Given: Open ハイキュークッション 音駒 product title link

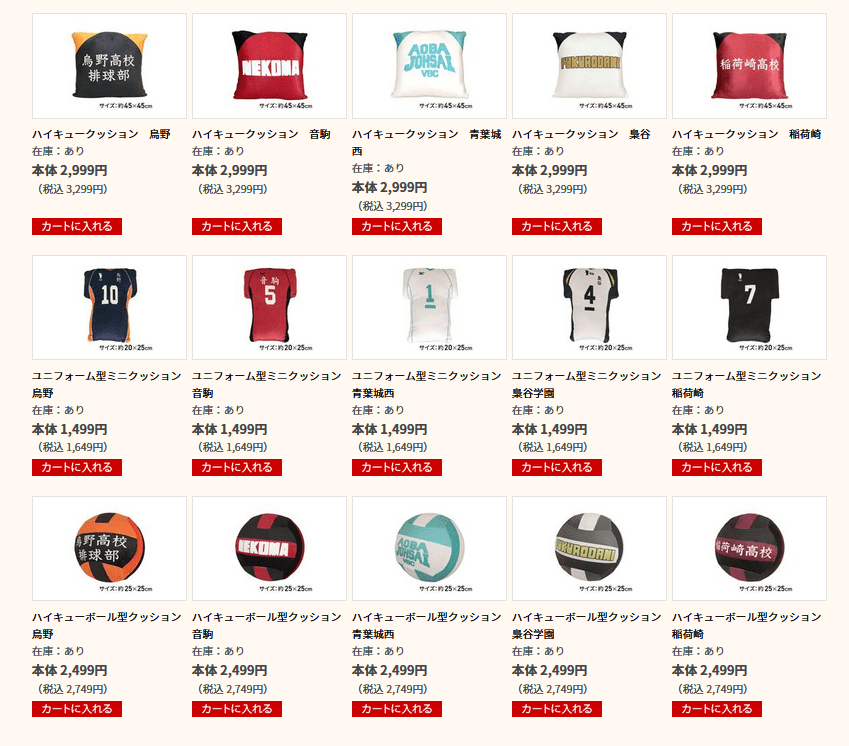Looking at the screenshot, I should (x=261, y=134).
